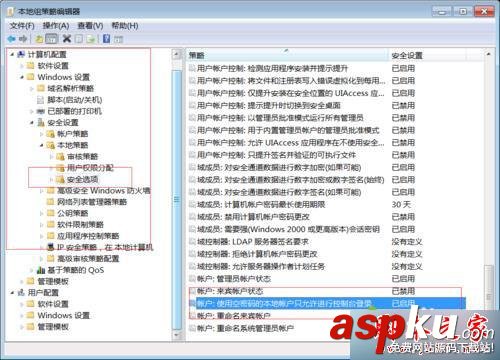Expand the 帐户策略 tree node
500x360 pixels.
point(42,134)
